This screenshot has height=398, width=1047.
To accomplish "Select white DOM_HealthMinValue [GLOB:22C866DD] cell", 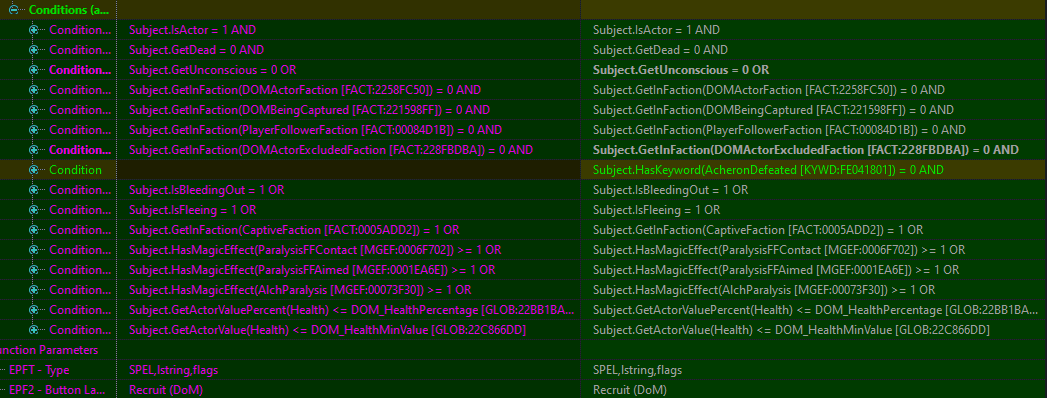I will pyautogui.click(x=791, y=330).
